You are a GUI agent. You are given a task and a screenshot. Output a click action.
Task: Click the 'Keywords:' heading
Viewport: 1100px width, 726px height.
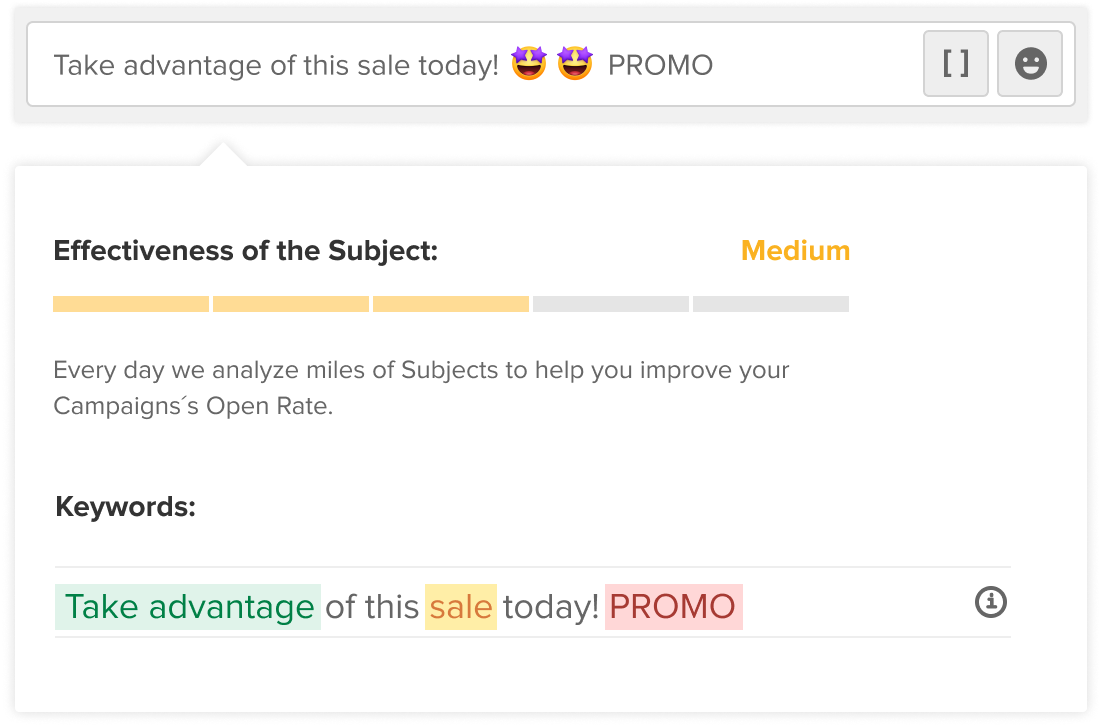coord(126,506)
